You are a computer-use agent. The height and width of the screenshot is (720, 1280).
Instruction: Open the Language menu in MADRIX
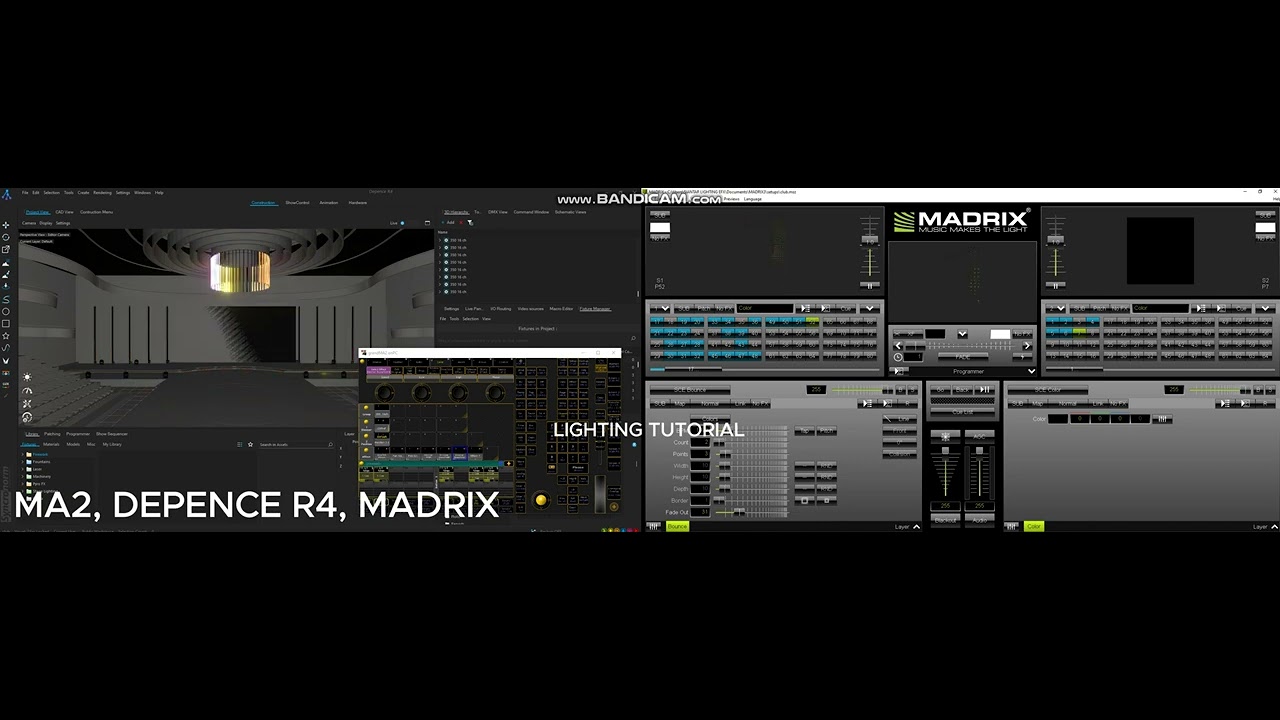[752, 198]
